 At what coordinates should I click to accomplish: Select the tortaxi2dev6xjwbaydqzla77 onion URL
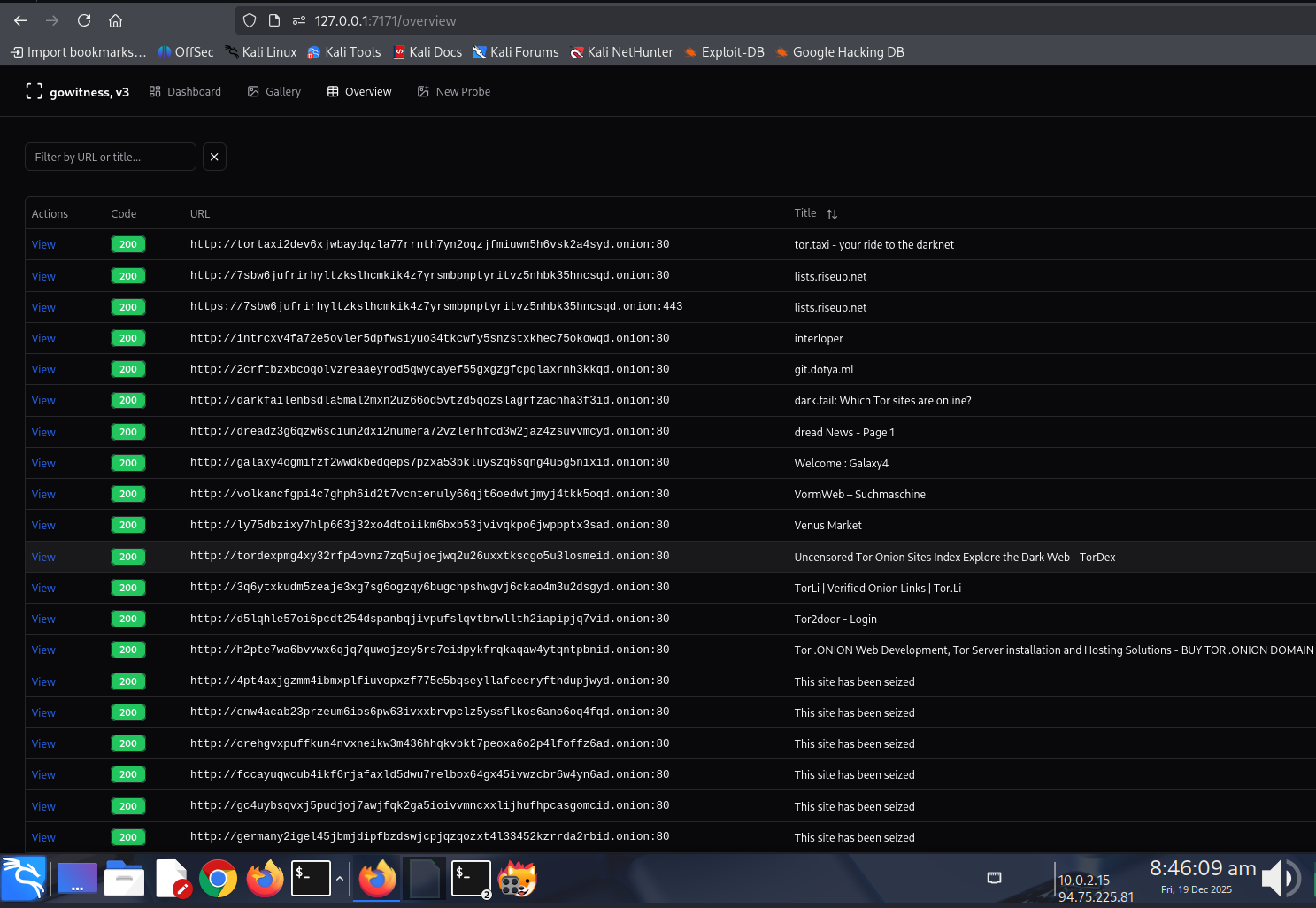(x=430, y=244)
